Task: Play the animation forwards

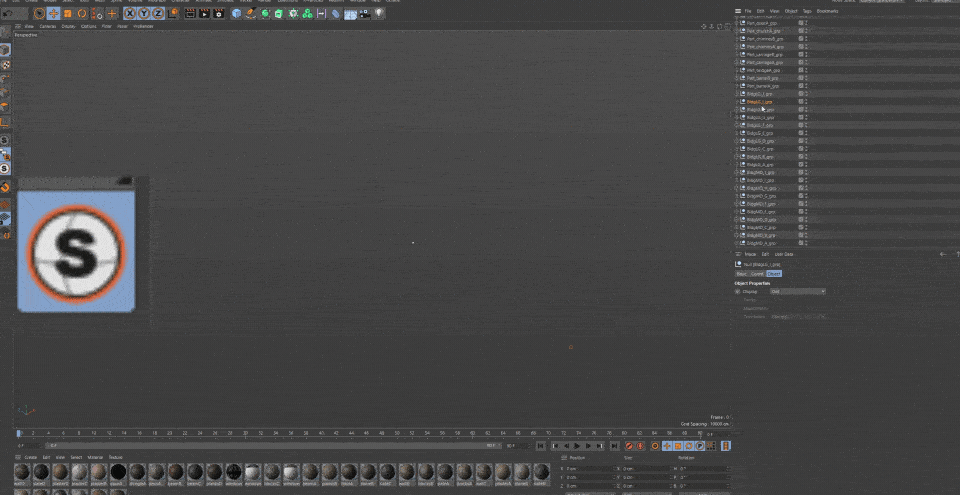Action: tap(577, 446)
